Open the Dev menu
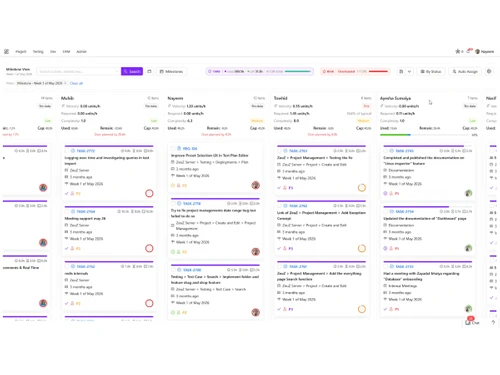 pos(53,51)
